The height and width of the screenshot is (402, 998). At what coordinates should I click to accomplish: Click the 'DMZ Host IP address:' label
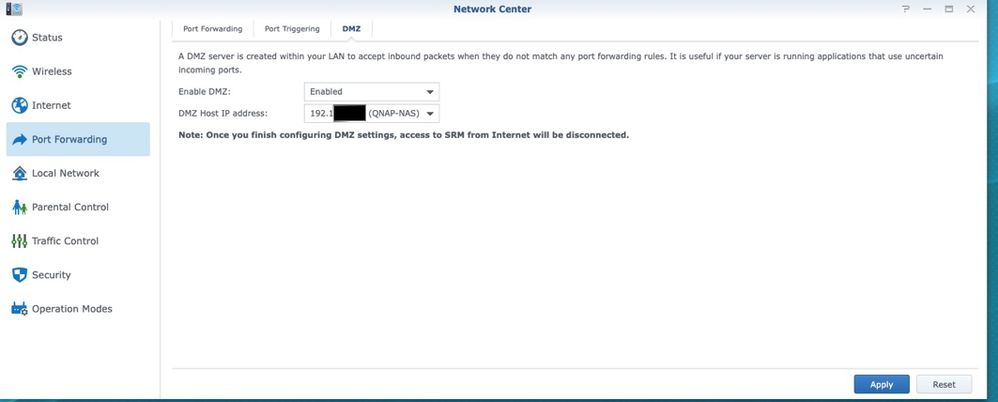(223, 113)
